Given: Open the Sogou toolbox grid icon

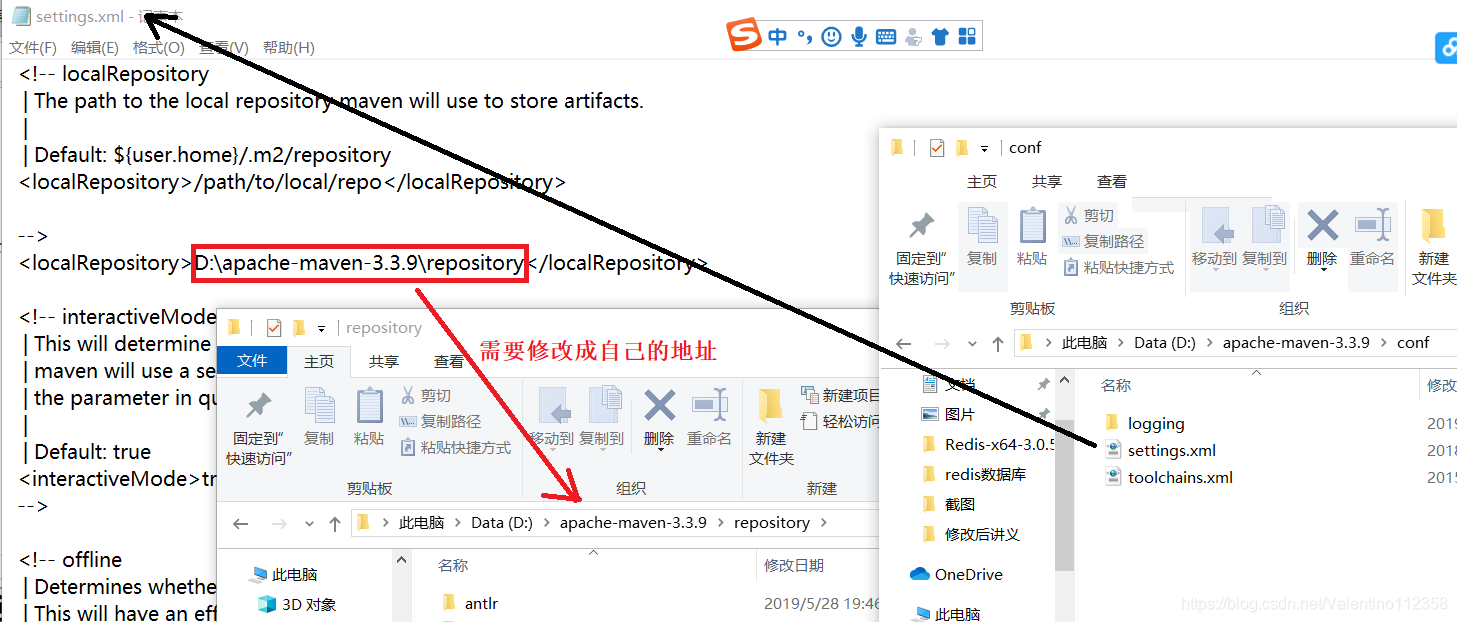Looking at the screenshot, I should coord(967,37).
